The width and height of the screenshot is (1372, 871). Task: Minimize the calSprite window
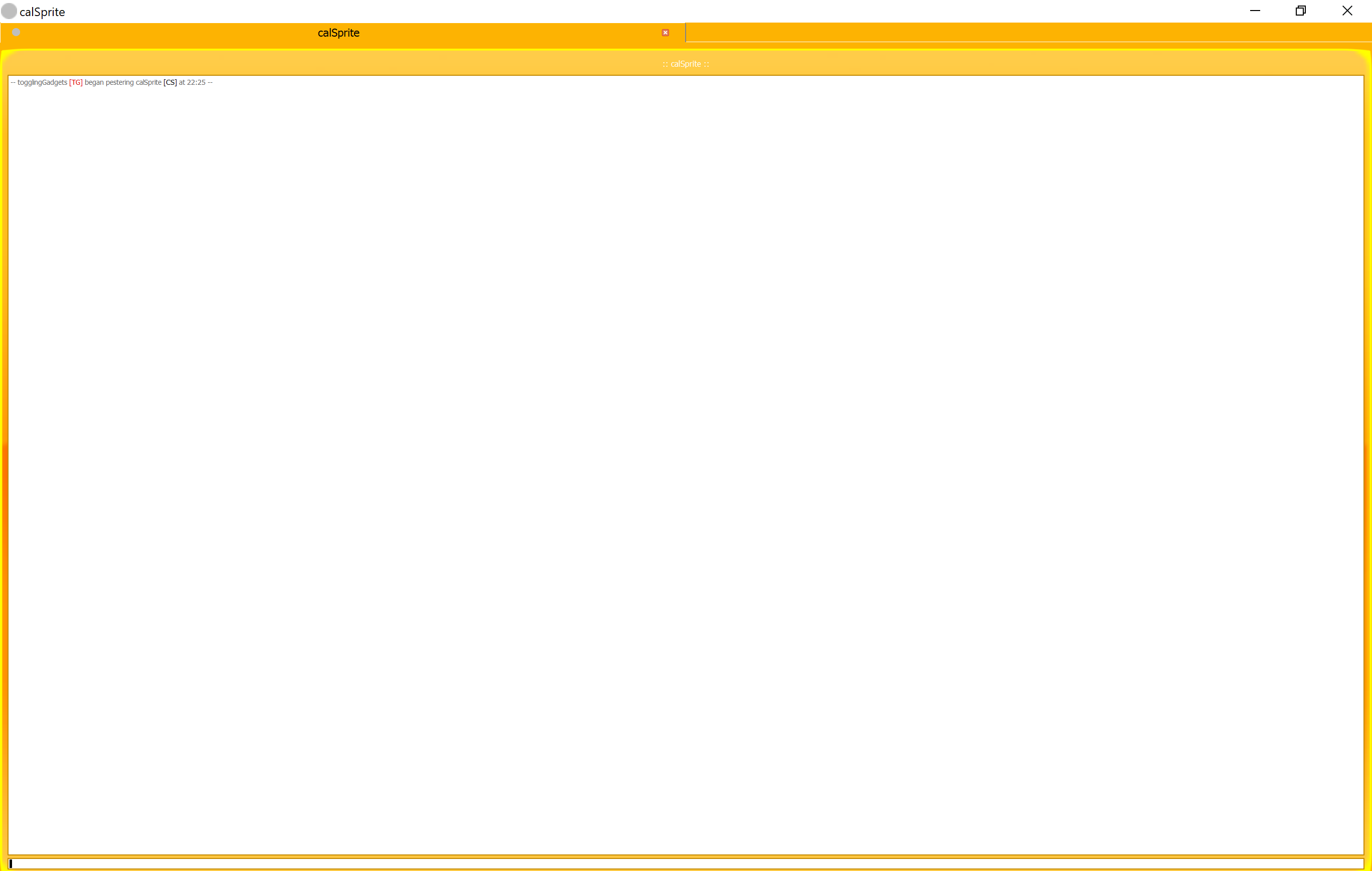(1255, 11)
